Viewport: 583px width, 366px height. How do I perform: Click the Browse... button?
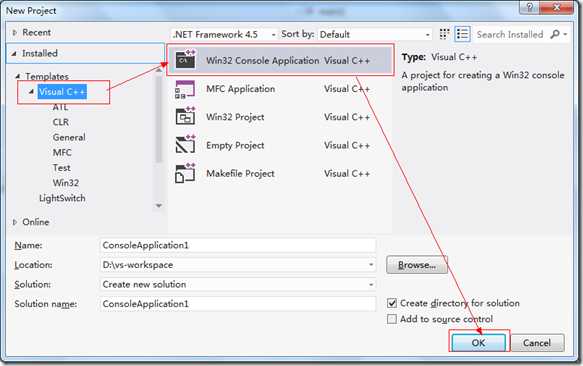pyautogui.click(x=417, y=265)
